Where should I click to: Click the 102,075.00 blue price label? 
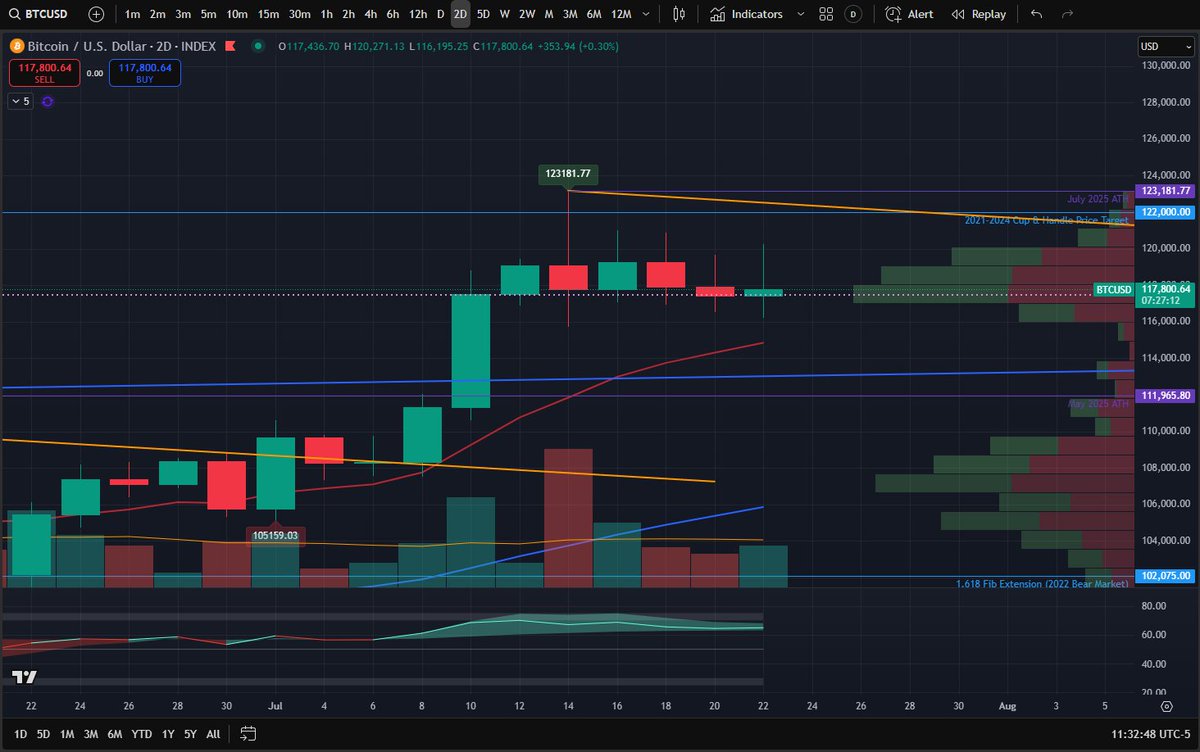[1166, 577]
